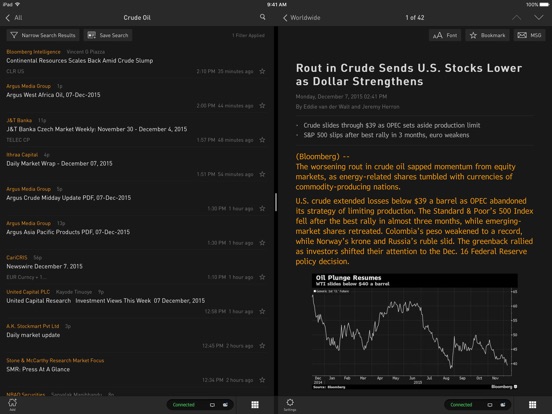Go to previous article with up chevron
552x414 pixels.
516,17
